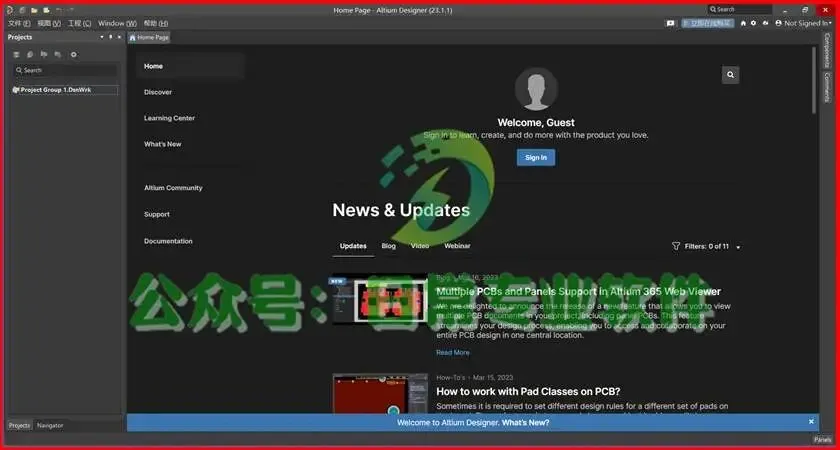
Task: Click the Projects panel search field
Action: (65, 70)
